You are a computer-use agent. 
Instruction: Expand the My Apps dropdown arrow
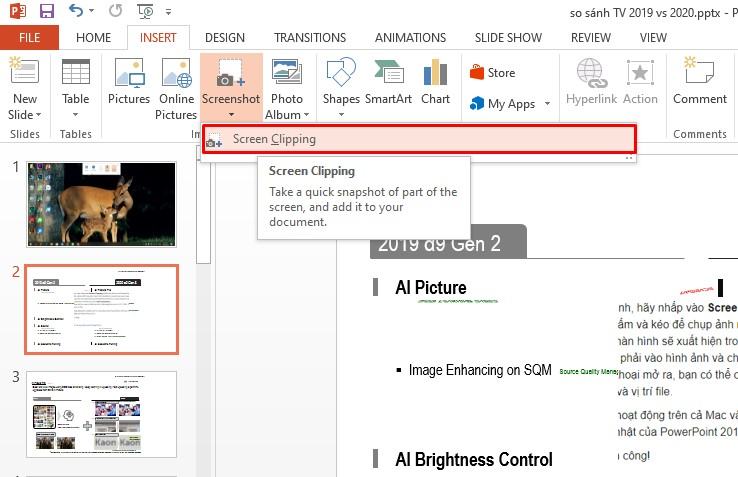click(x=547, y=104)
